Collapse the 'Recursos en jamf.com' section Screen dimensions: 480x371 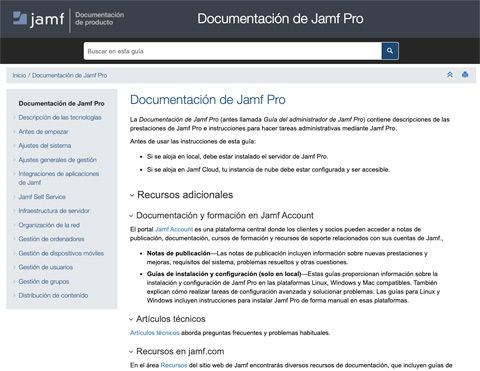pyautogui.click(x=131, y=352)
